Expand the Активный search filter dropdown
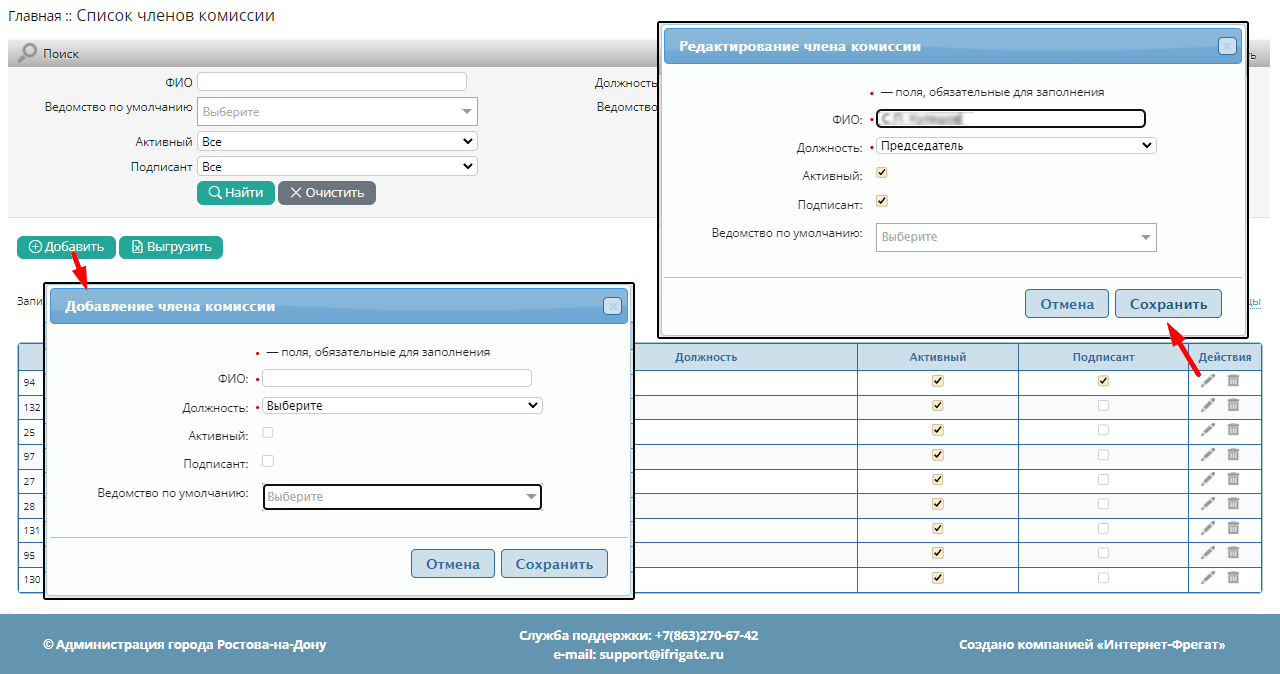The width and height of the screenshot is (1280, 674). point(337,142)
